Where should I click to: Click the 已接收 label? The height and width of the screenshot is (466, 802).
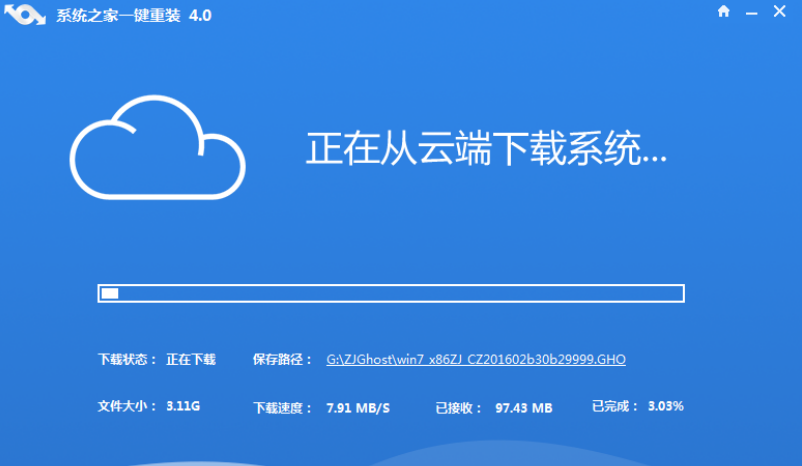(458, 408)
